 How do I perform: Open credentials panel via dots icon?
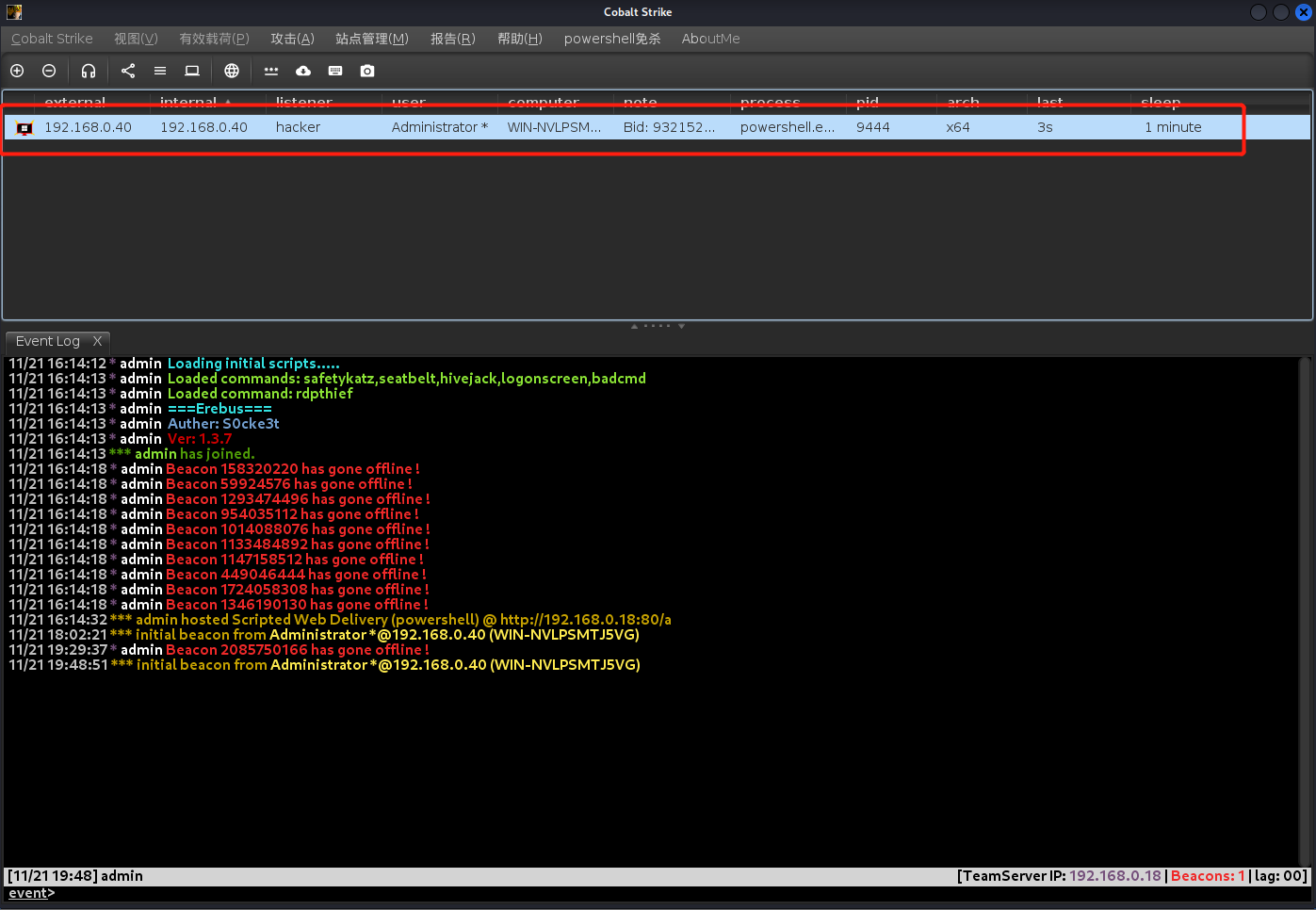[x=271, y=71]
